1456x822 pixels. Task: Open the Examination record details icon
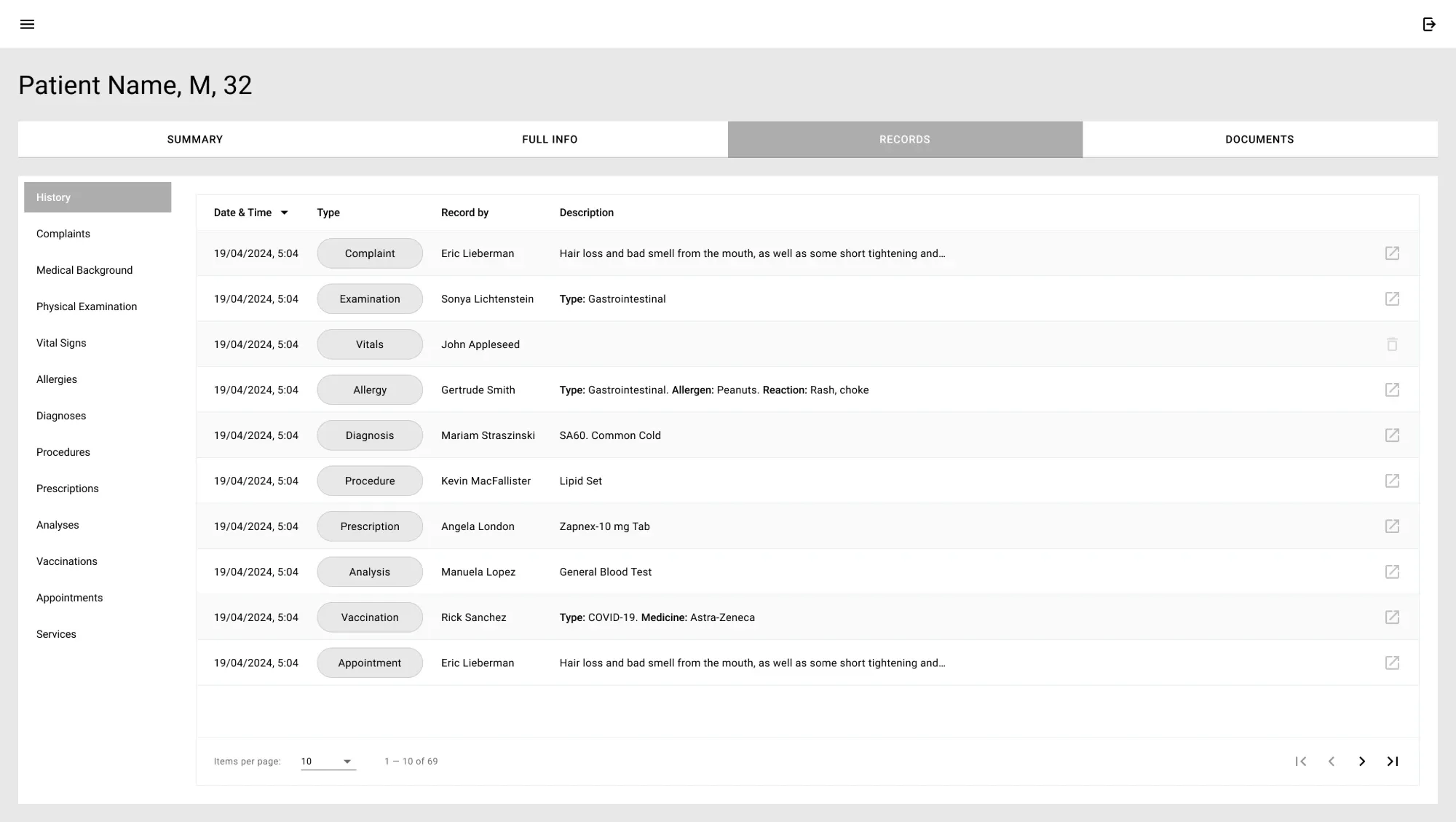pyautogui.click(x=1392, y=299)
